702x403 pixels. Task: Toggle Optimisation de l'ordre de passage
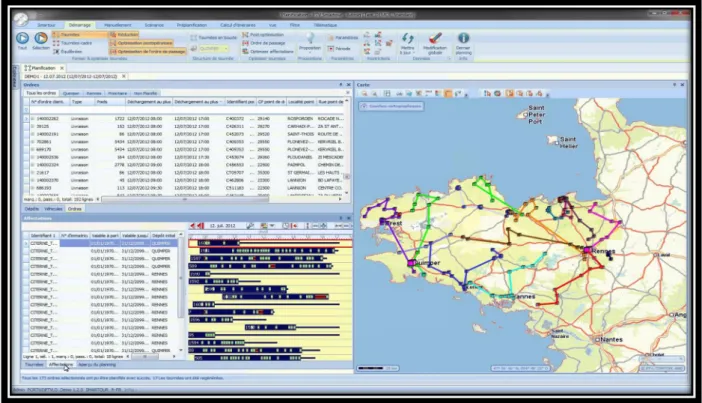[x=148, y=51]
